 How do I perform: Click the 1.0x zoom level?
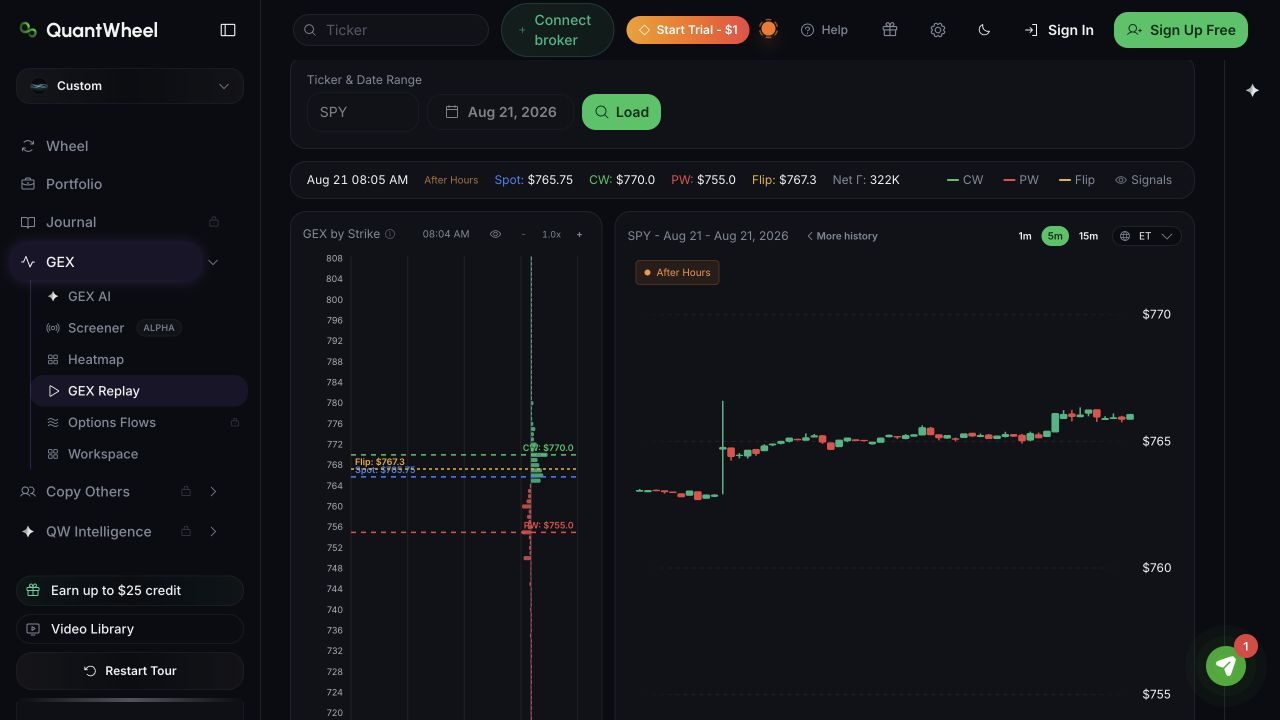[551, 234]
